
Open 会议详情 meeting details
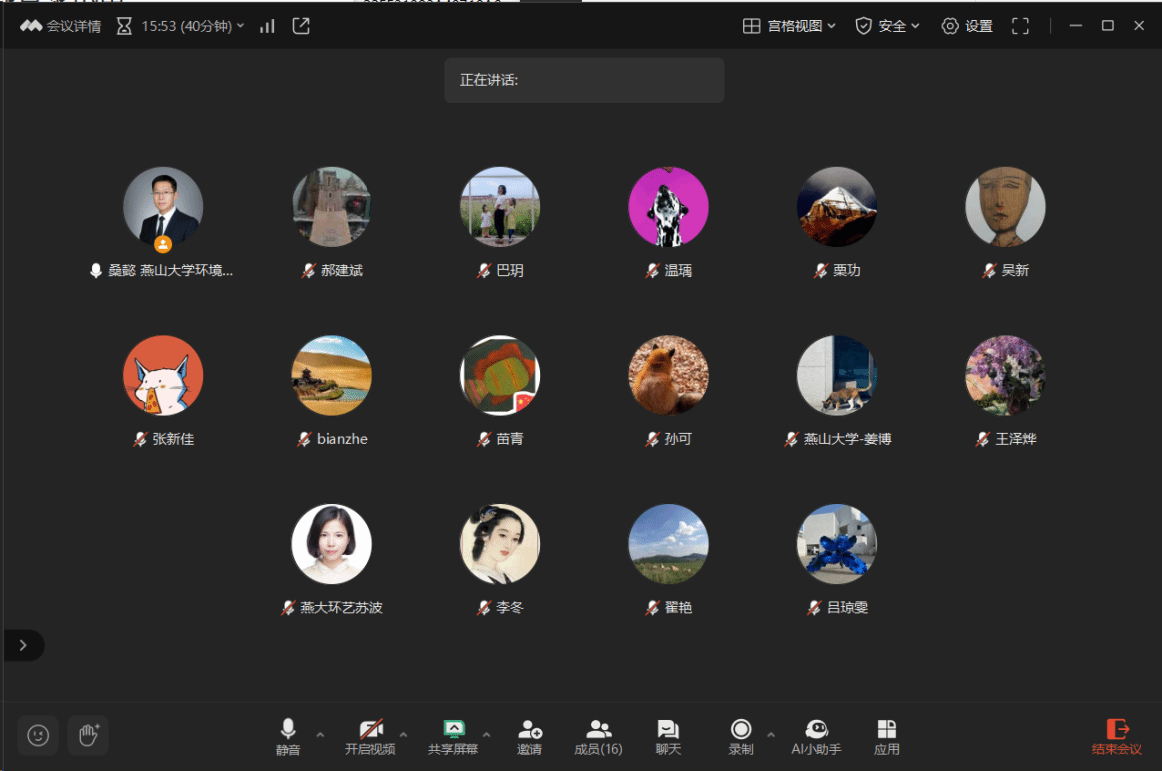click(61, 26)
